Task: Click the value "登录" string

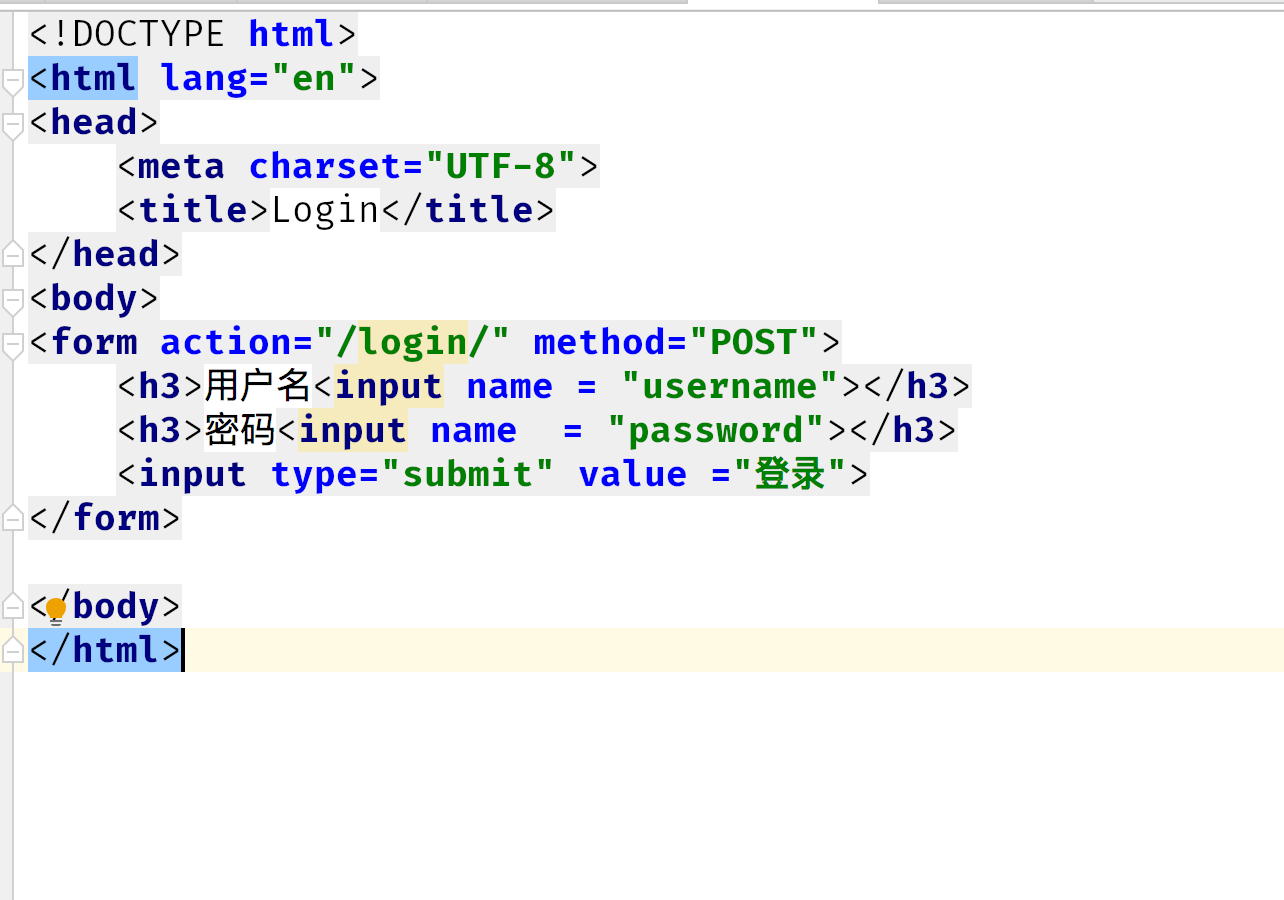Action: 790,474
